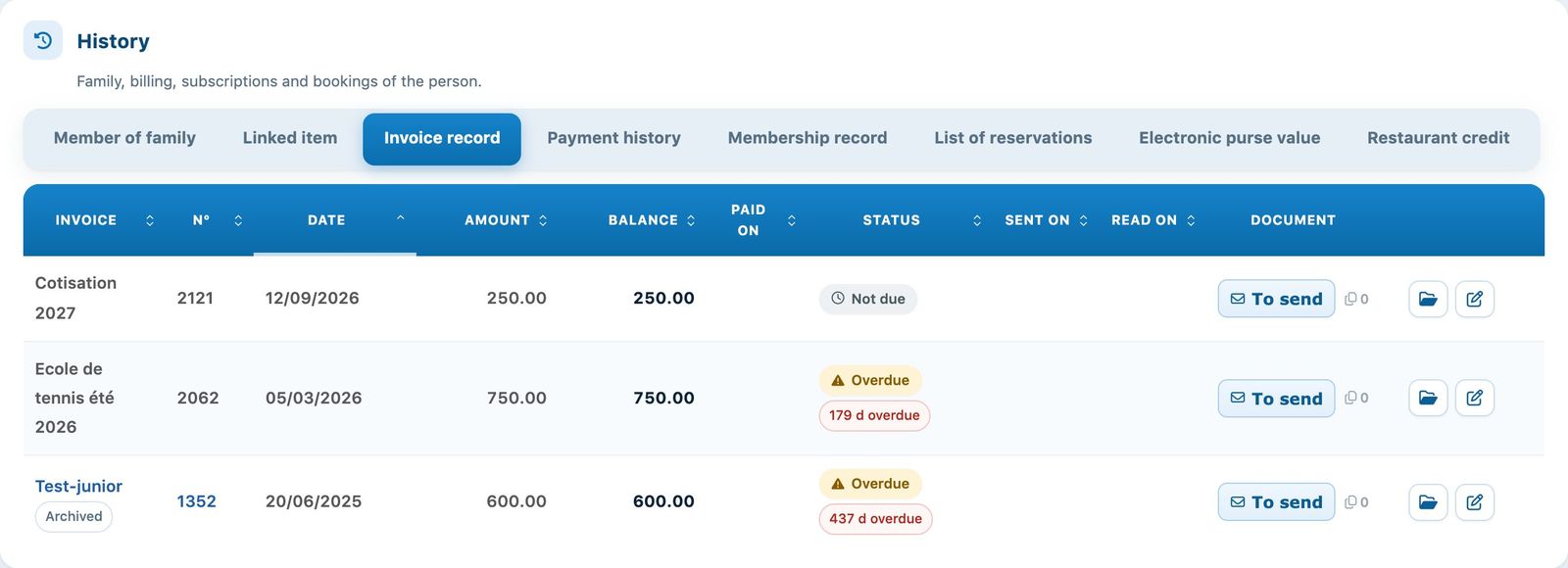
Task: Click the 179 d overdue badge
Action: [874, 415]
